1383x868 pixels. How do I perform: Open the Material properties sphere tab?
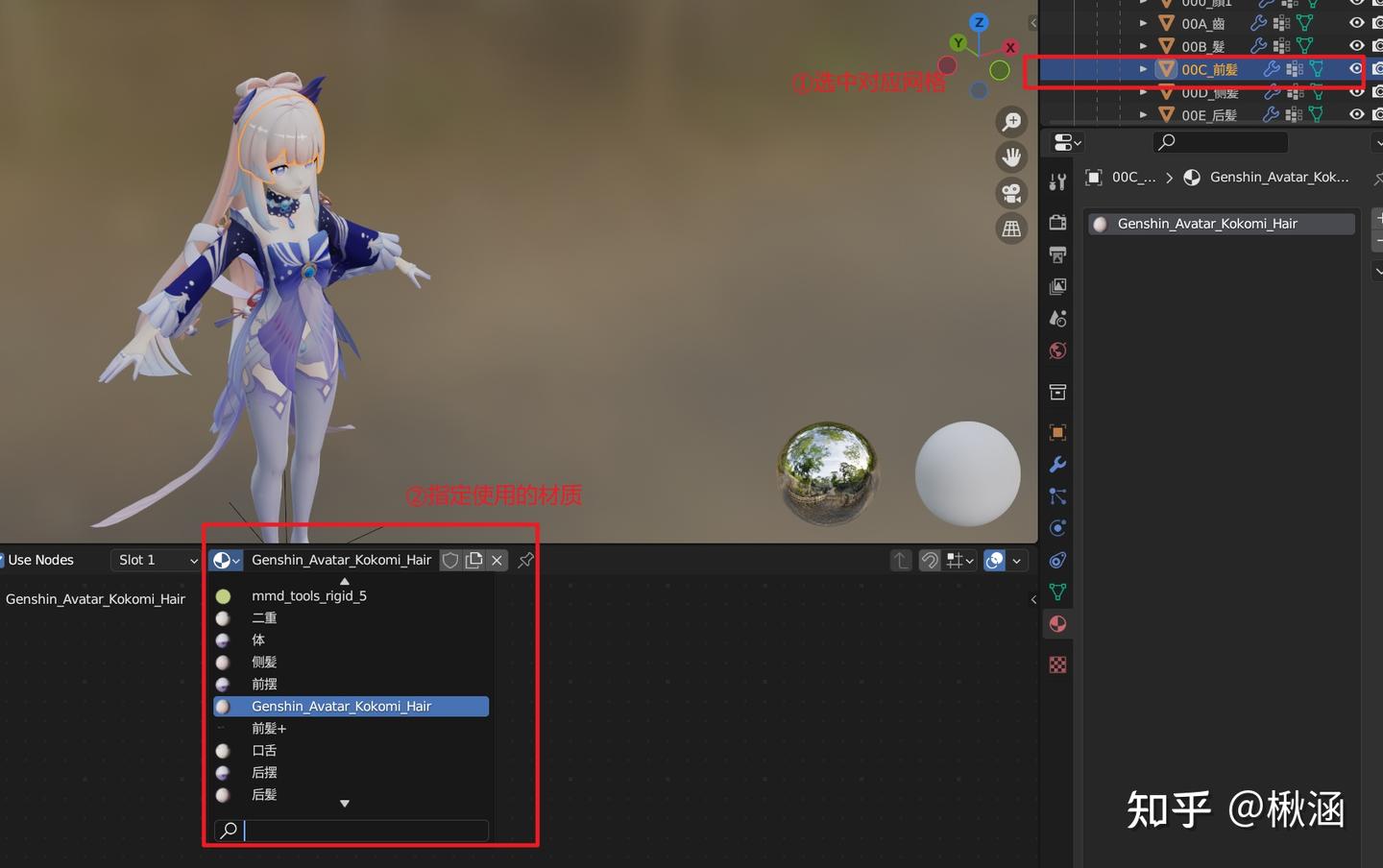1057,623
